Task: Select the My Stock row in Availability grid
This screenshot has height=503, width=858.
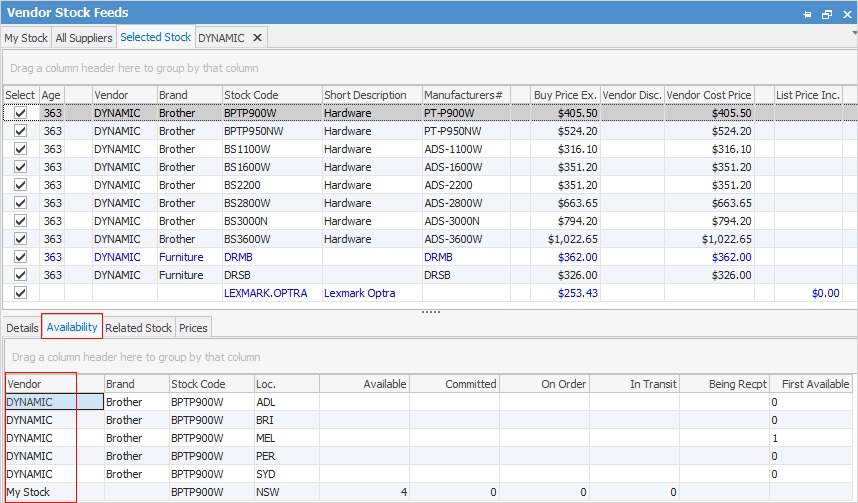Action: pyautogui.click(x=28, y=492)
